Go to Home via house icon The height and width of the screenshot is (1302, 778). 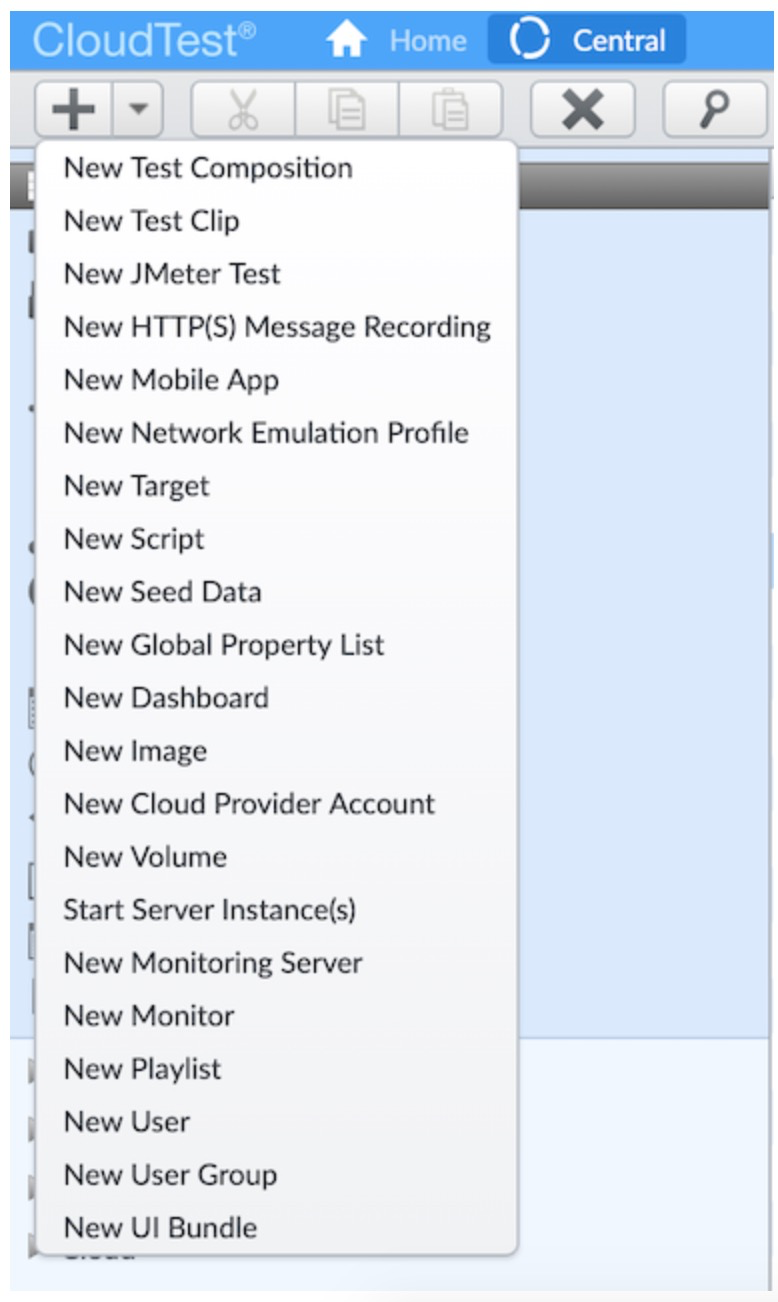coord(347,40)
